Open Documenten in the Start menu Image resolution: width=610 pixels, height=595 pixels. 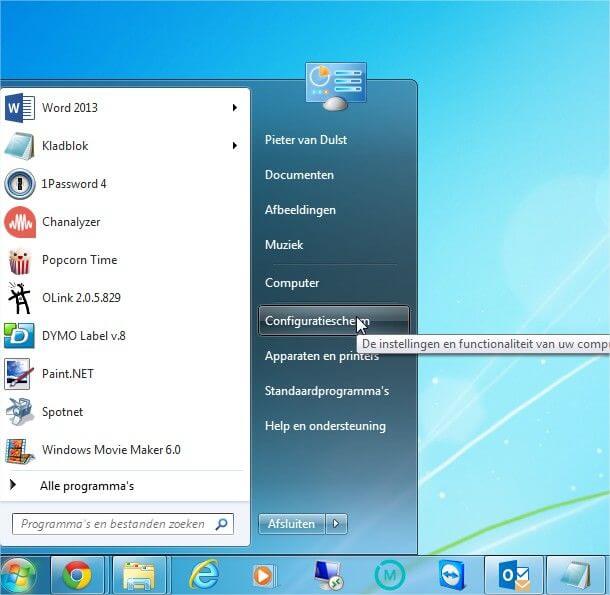click(x=299, y=175)
